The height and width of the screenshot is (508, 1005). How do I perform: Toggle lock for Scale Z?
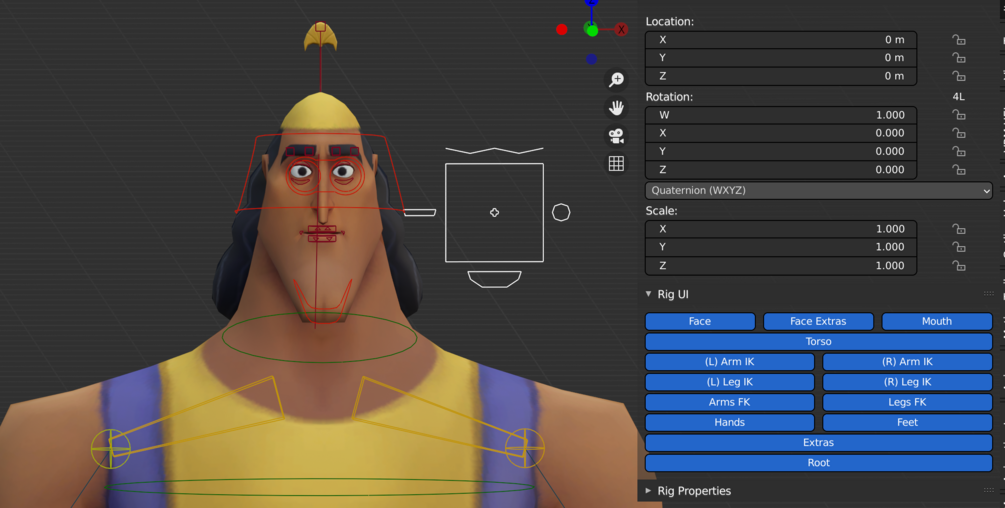click(958, 265)
